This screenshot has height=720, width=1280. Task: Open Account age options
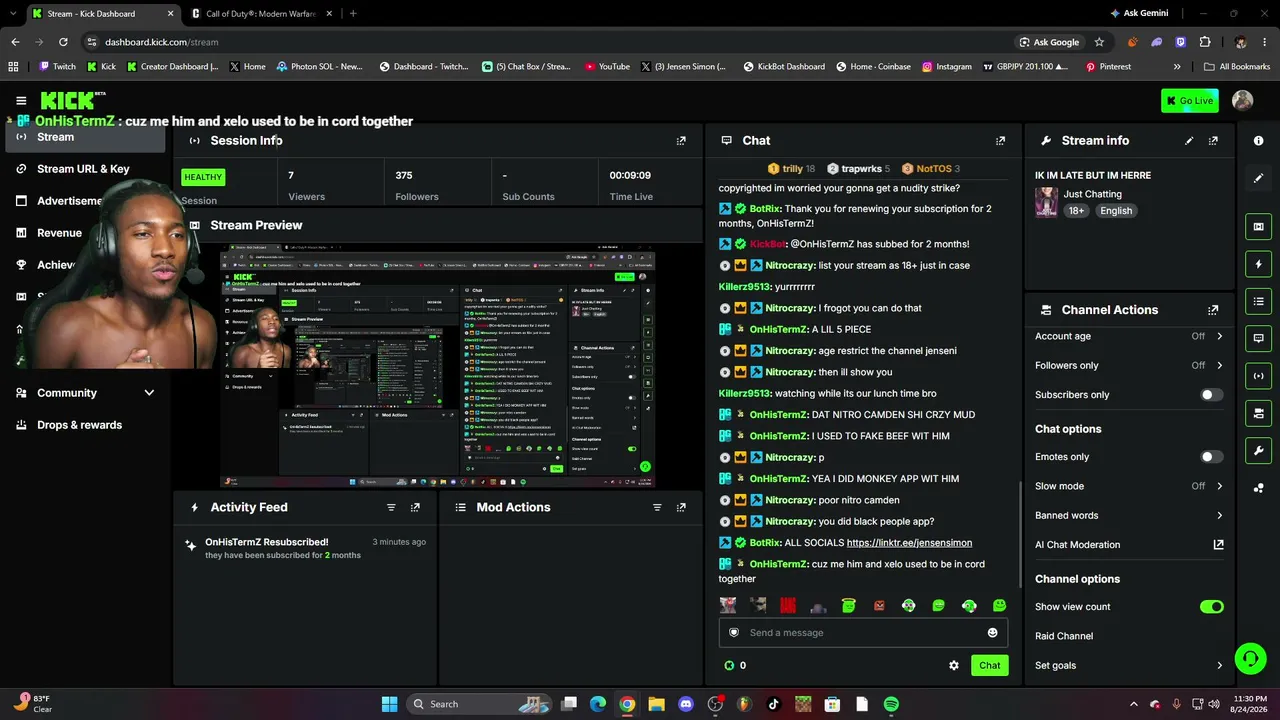[x=1129, y=337]
